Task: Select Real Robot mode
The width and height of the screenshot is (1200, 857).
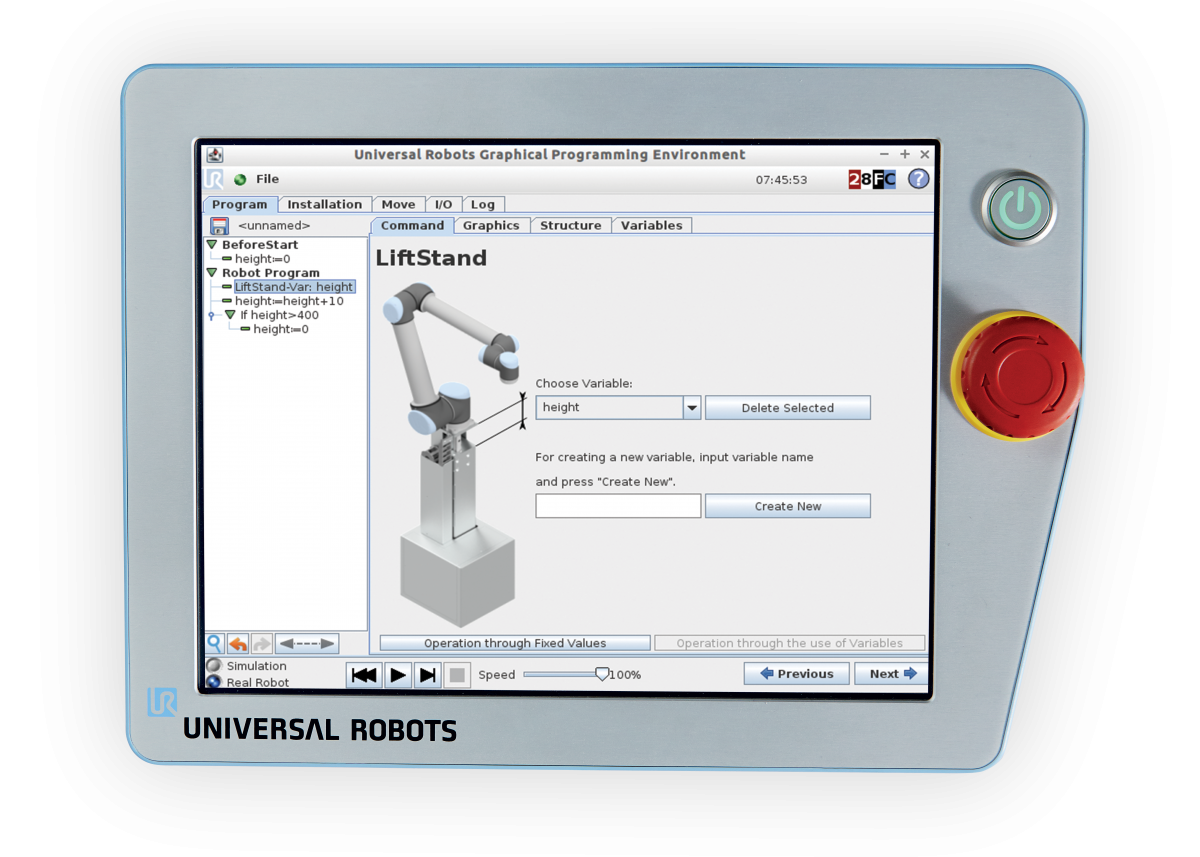Action: (247, 682)
